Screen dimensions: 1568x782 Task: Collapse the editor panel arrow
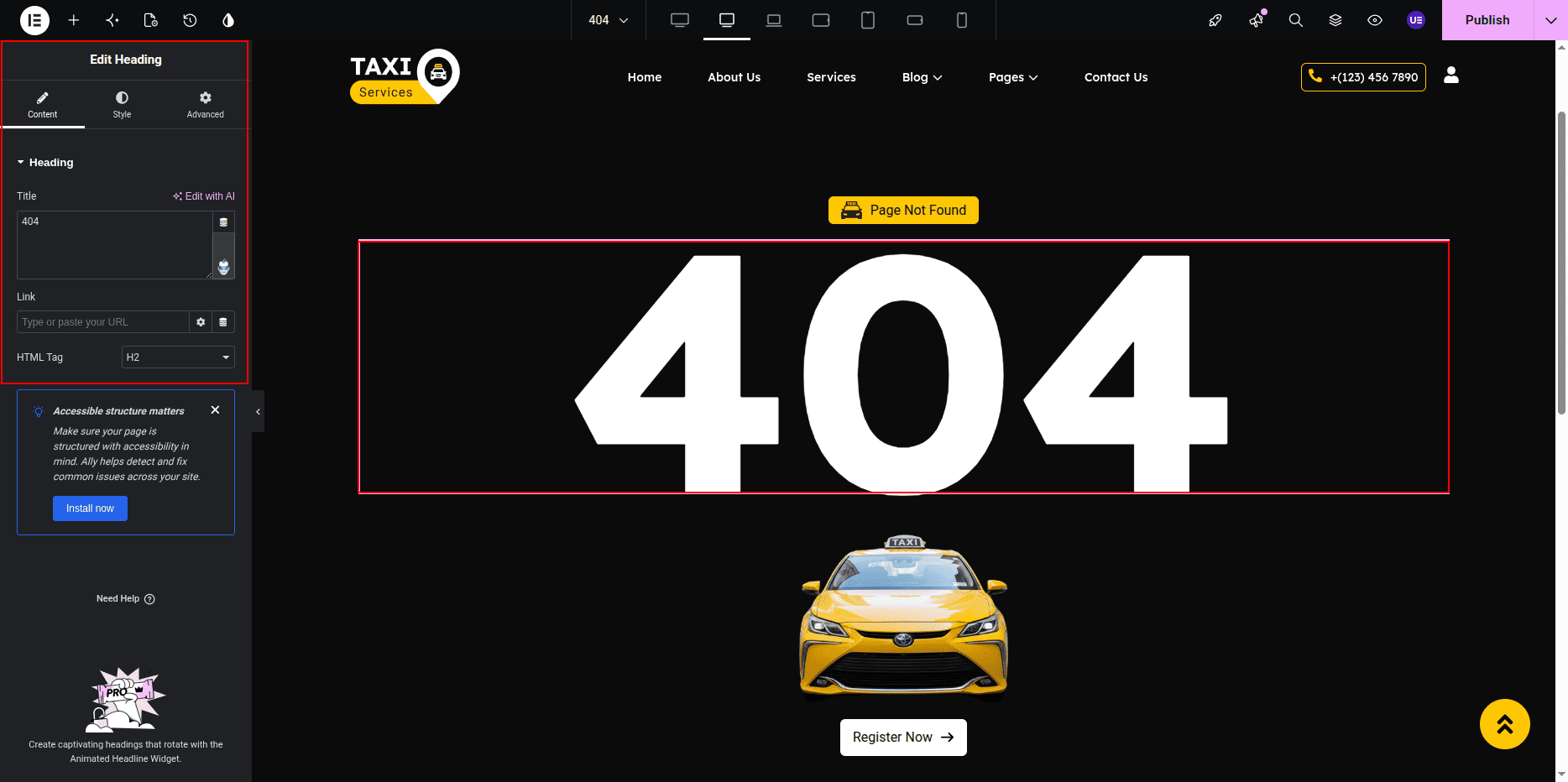(258, 411)
